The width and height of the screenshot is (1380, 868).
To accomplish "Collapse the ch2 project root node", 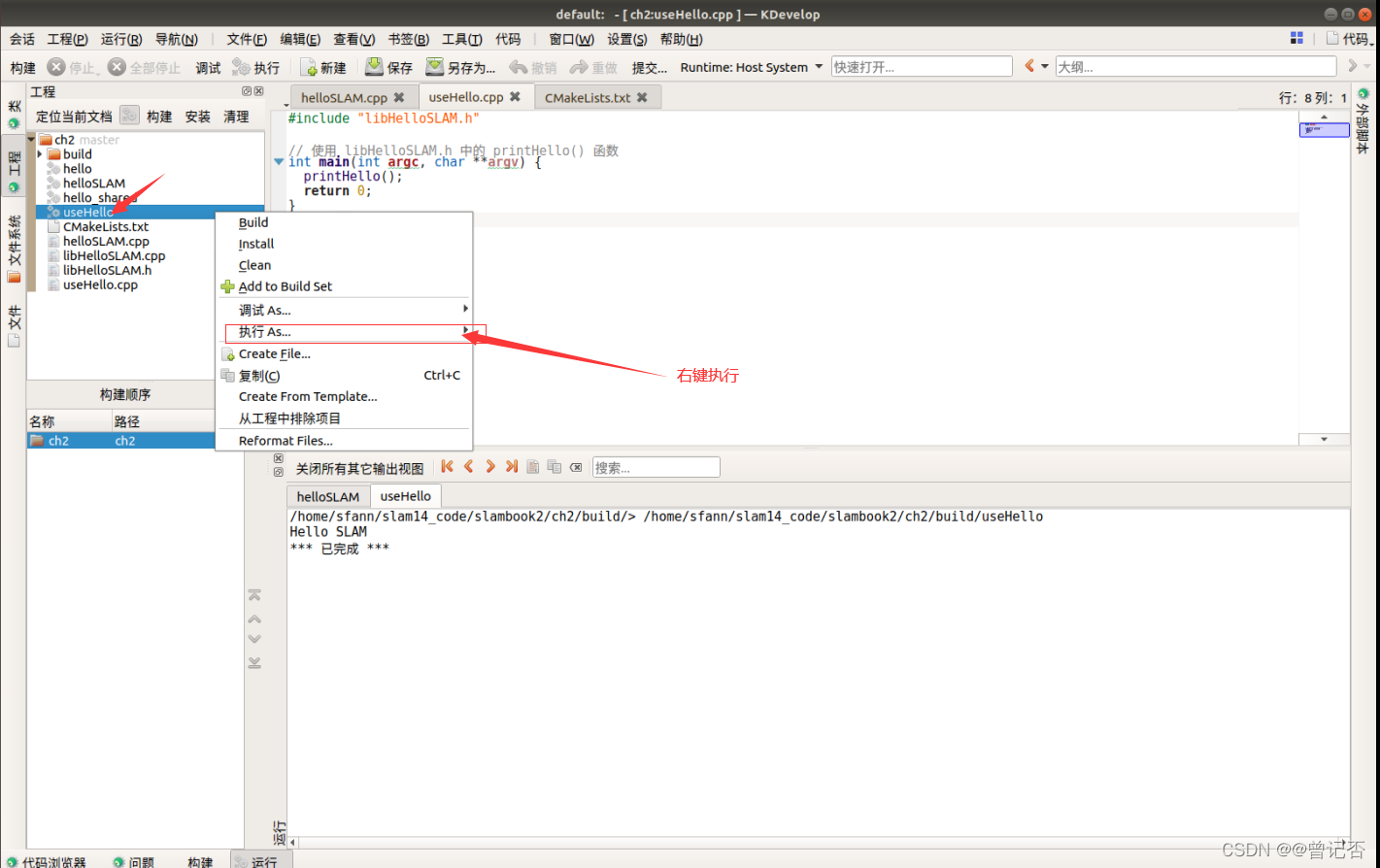I will coord(31,140).
